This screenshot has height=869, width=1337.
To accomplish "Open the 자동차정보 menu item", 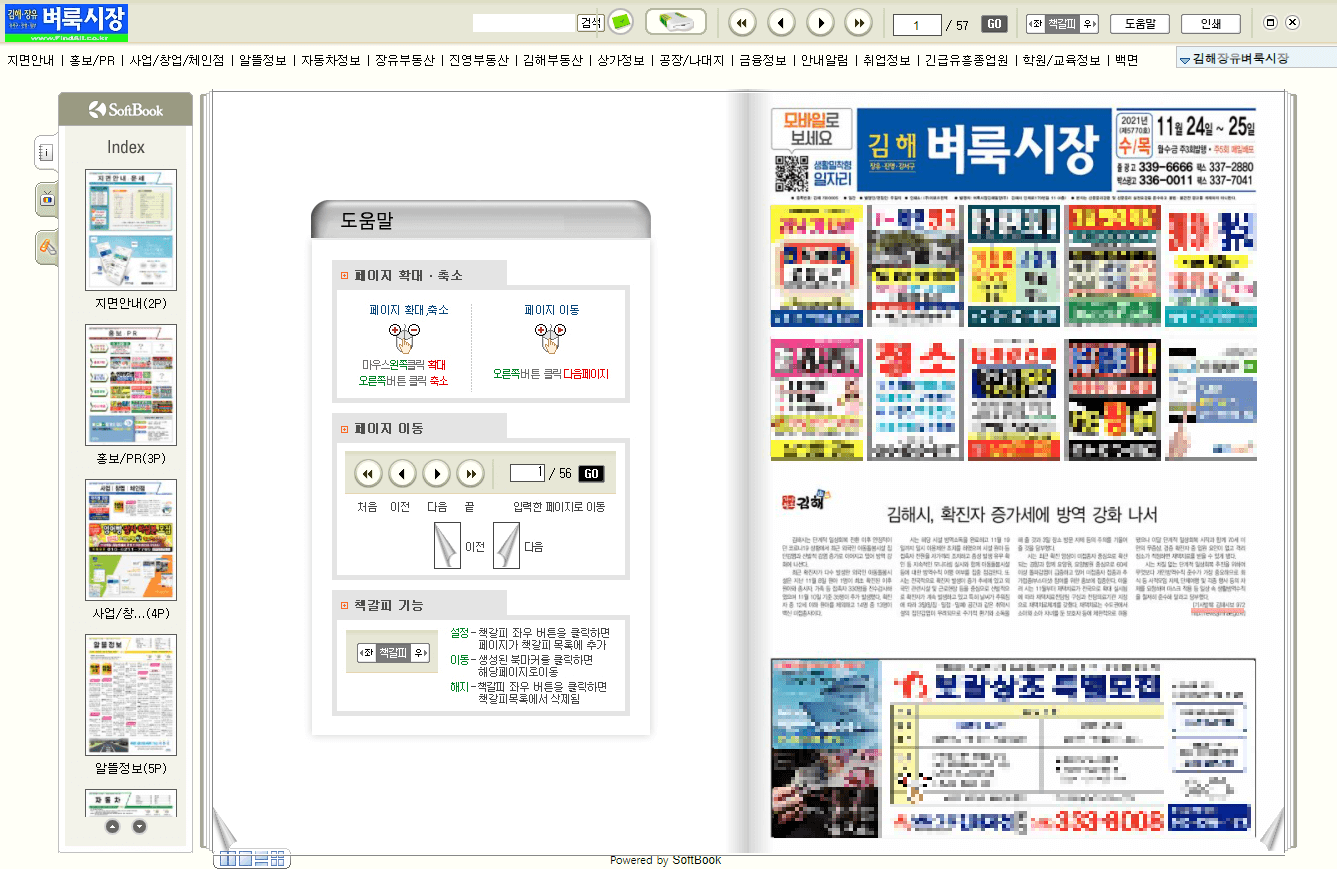I will 331,60.
